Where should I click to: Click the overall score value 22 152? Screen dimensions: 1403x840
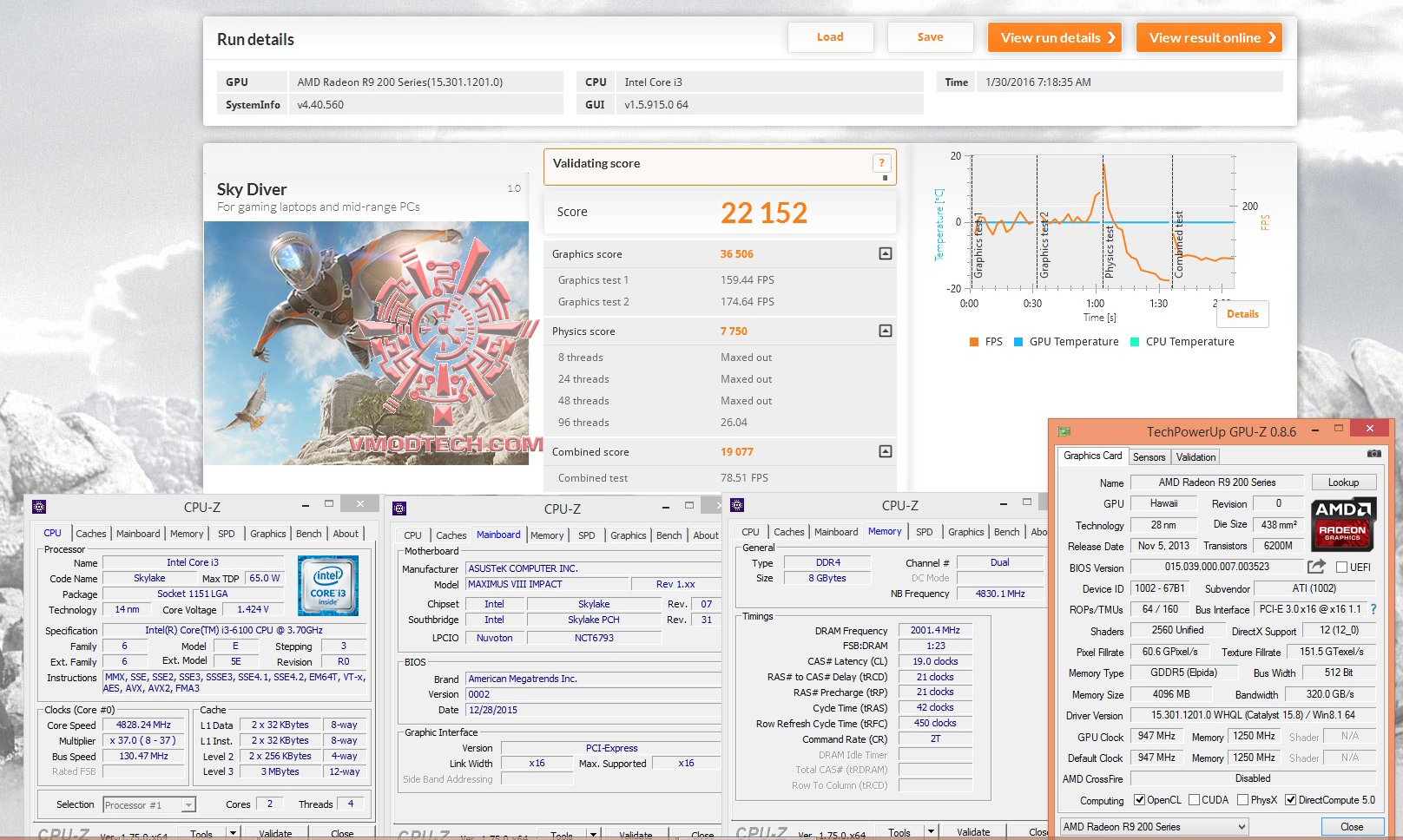764,213
